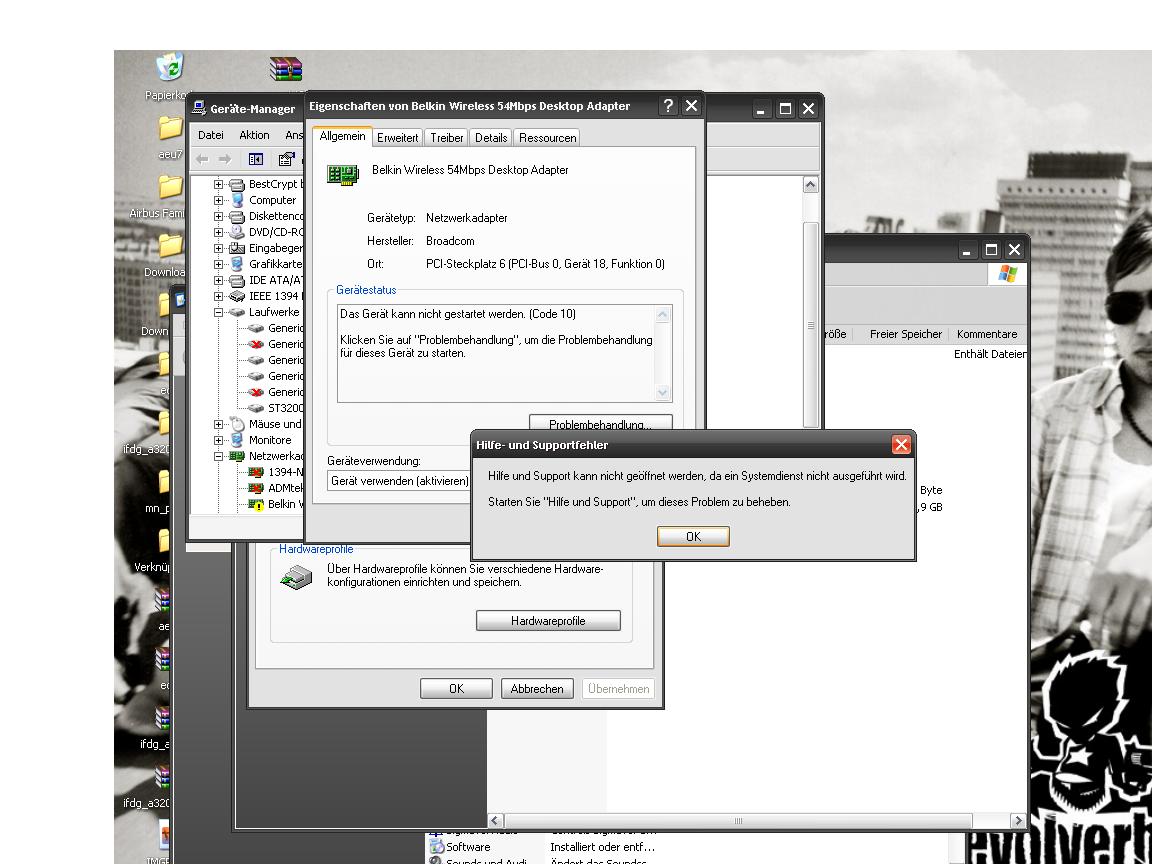
Task: Click OK in the system properties dialog
Action: click(x=456, y=688)
